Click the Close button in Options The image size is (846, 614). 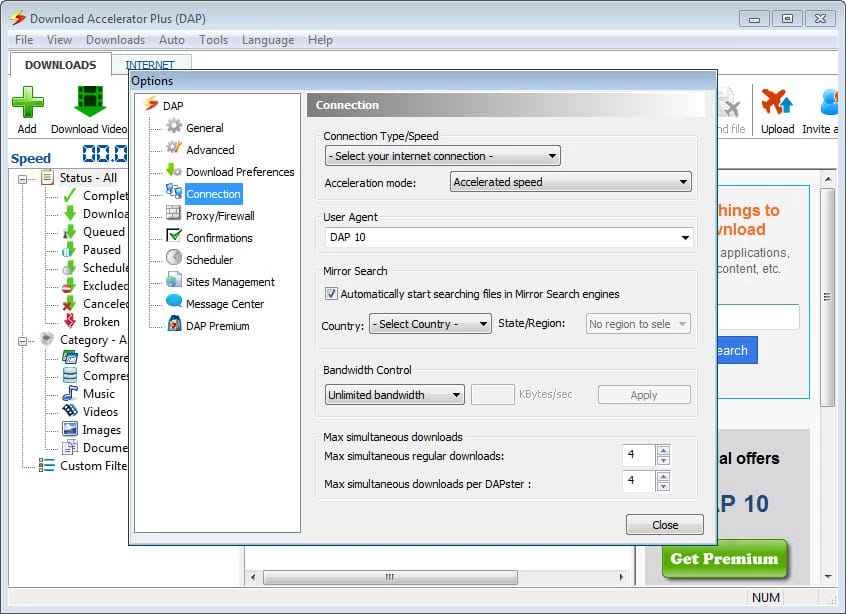664,525
